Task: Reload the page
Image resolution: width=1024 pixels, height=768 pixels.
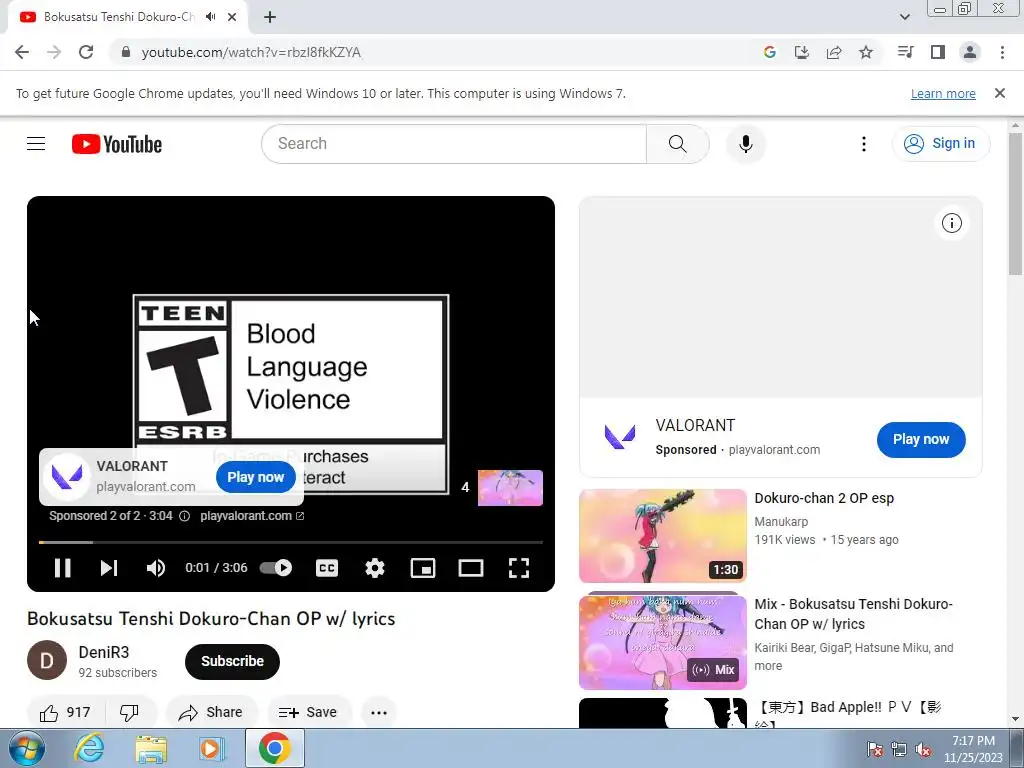Action: click(86, 52)
